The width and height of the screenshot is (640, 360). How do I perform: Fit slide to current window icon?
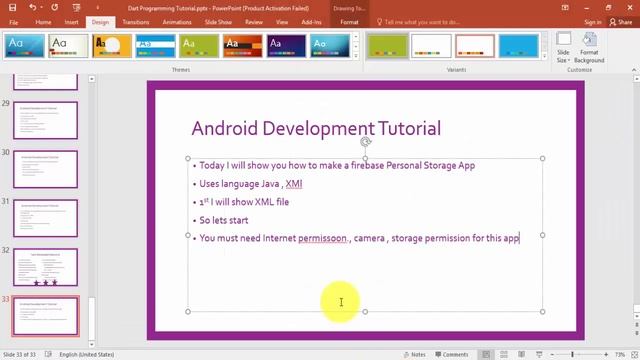point(634,354)
